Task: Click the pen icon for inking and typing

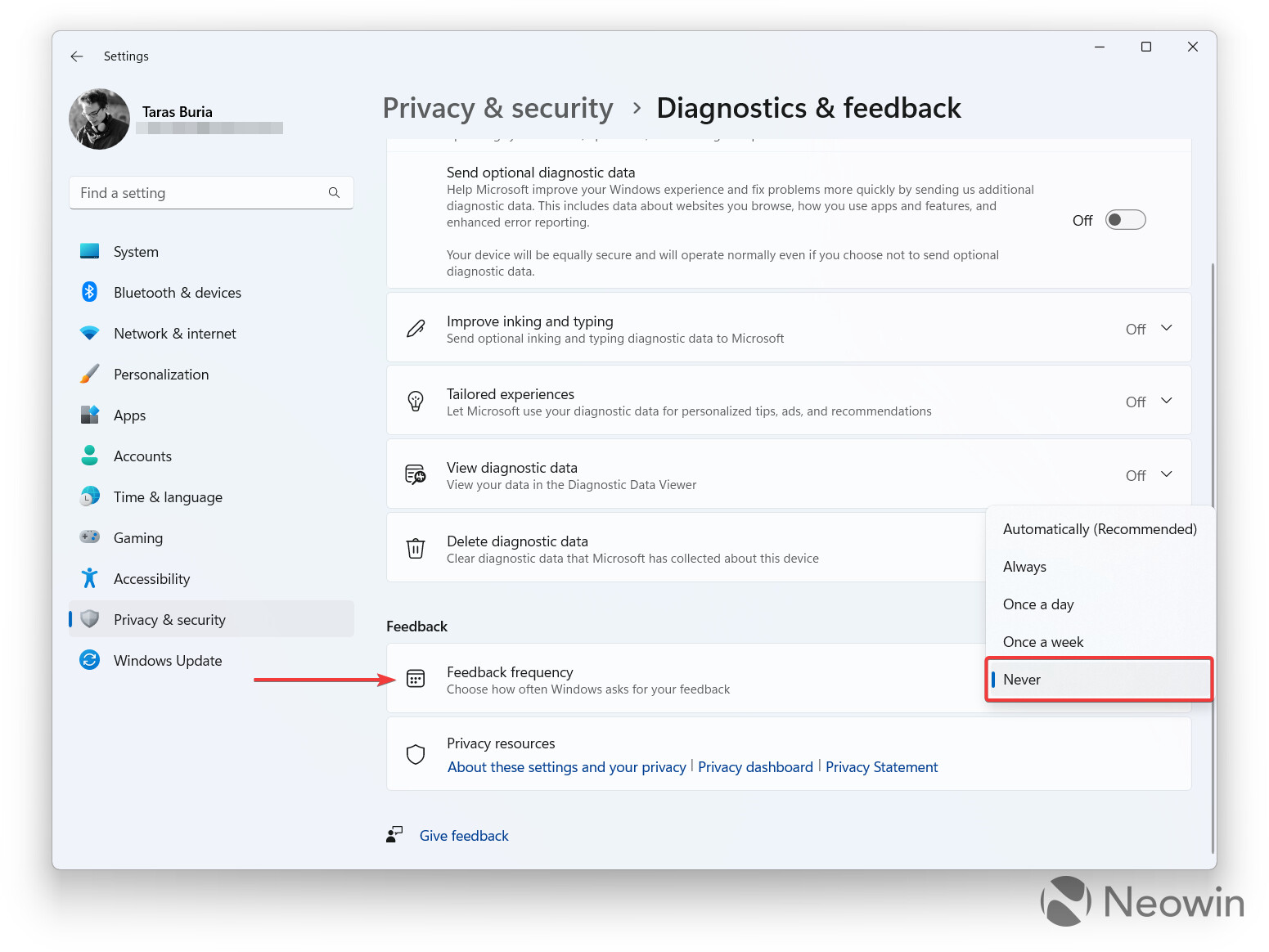Action: (416, 329)
